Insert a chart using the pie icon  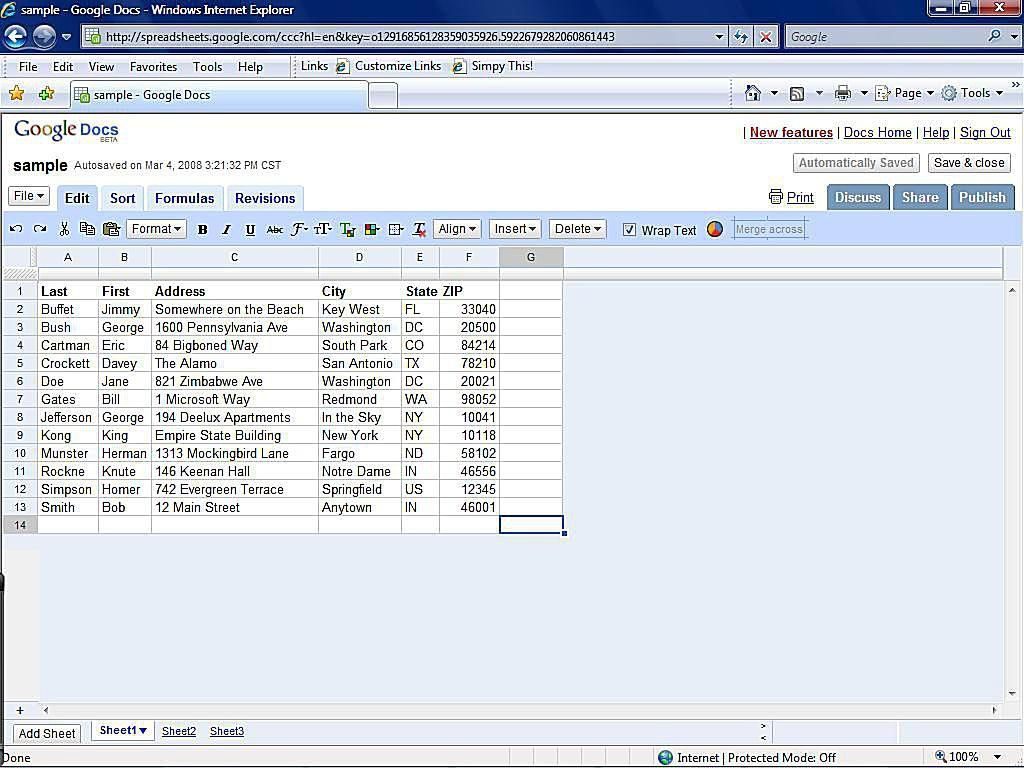pyautogui.click(x=714, y=229)
